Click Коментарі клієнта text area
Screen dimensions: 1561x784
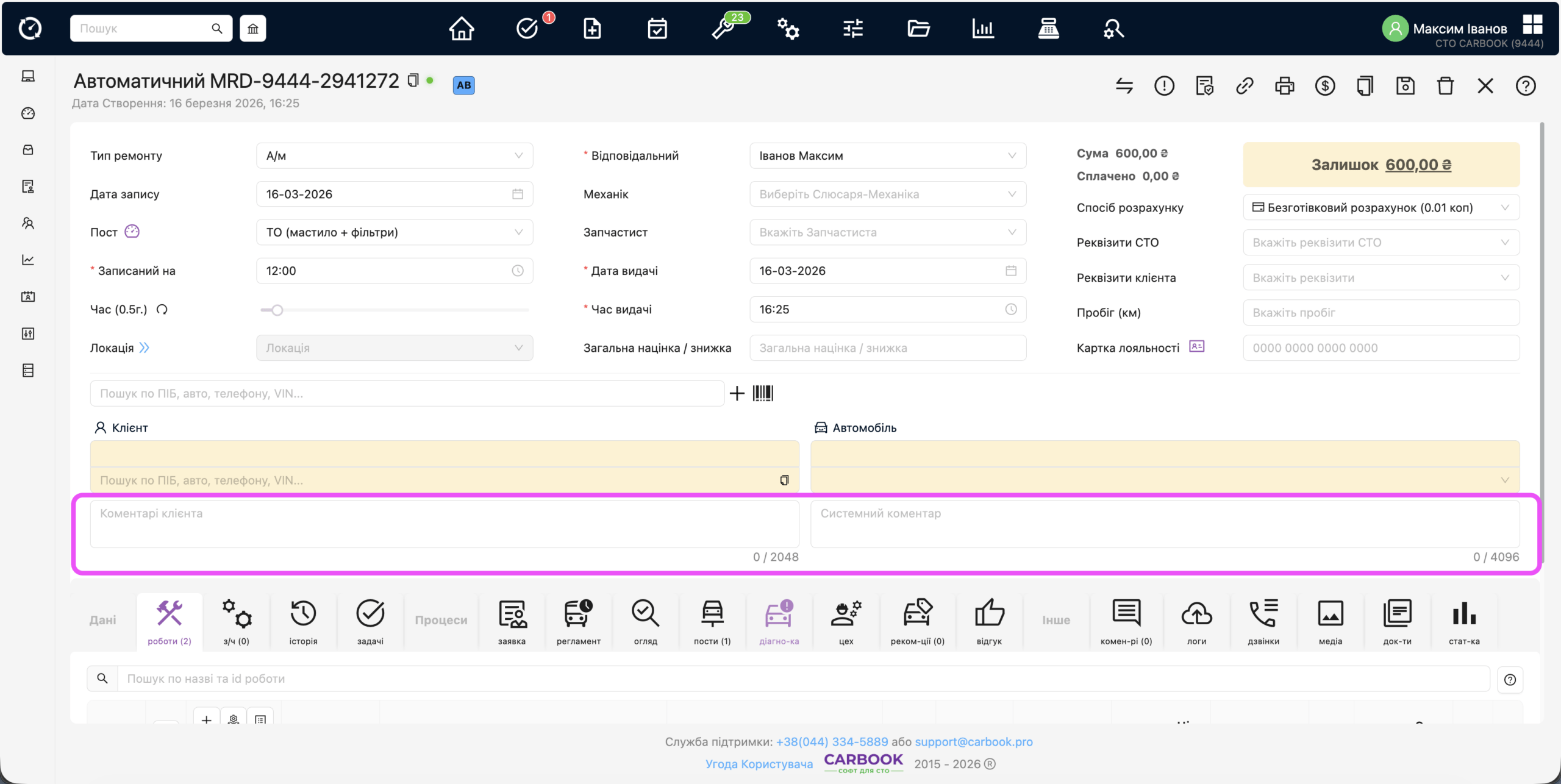click(x=444, y=524)
